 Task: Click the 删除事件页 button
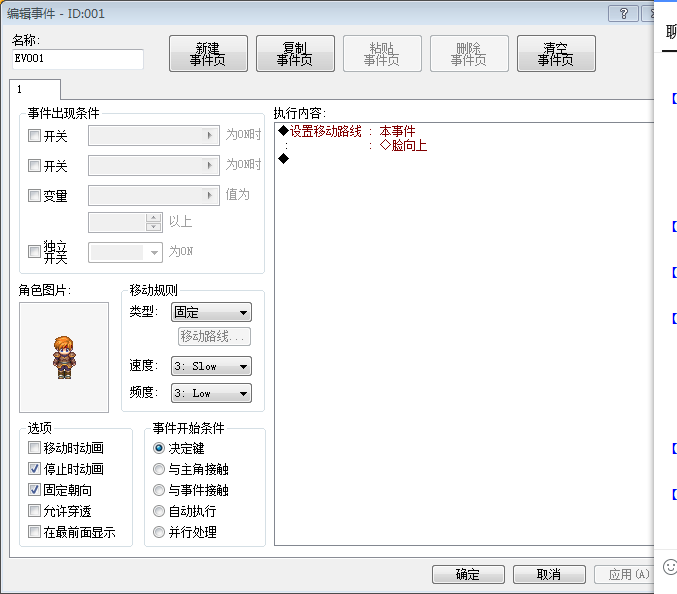click(x=469, y=54)
